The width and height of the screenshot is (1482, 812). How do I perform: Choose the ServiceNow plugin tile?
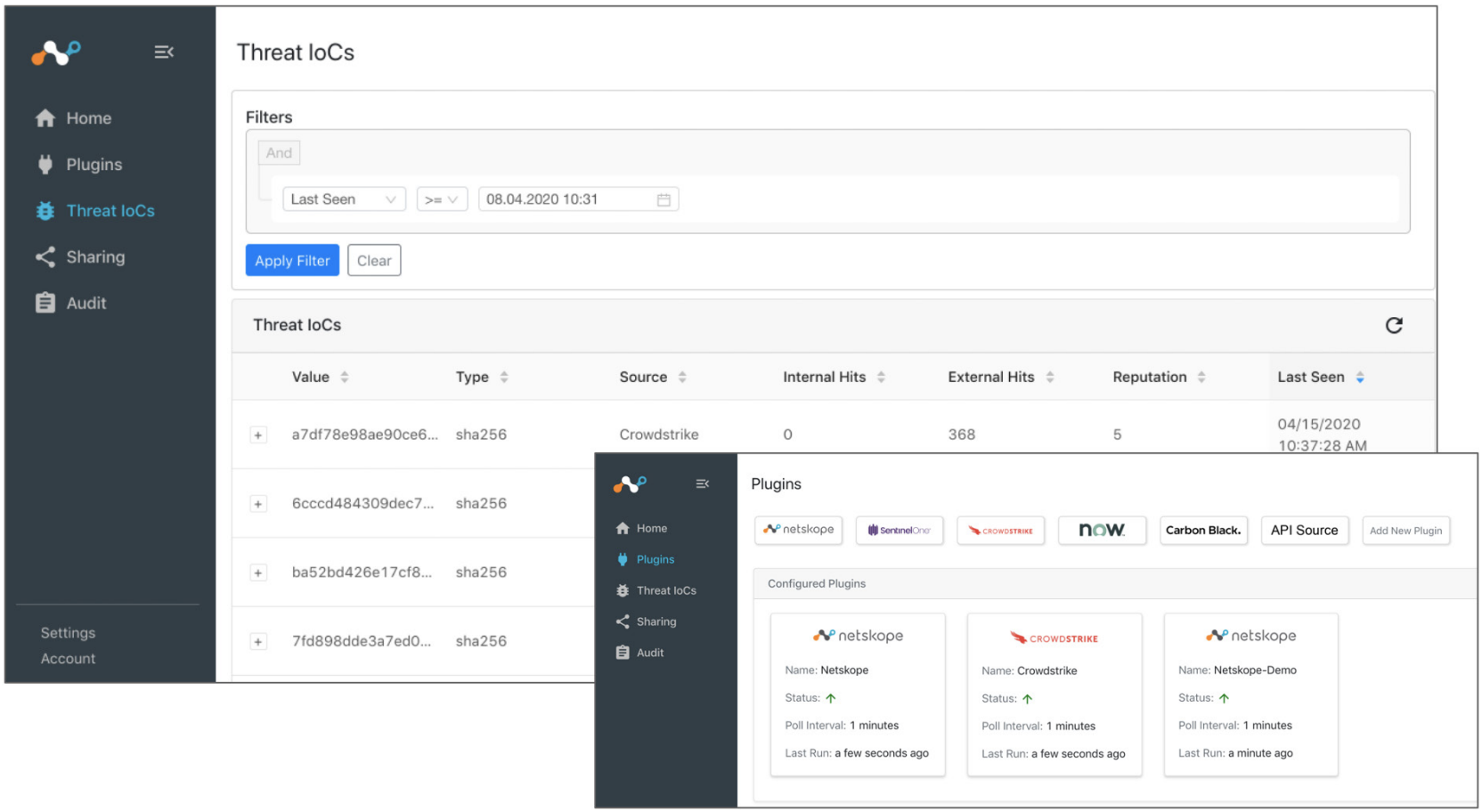(1102, 531)
